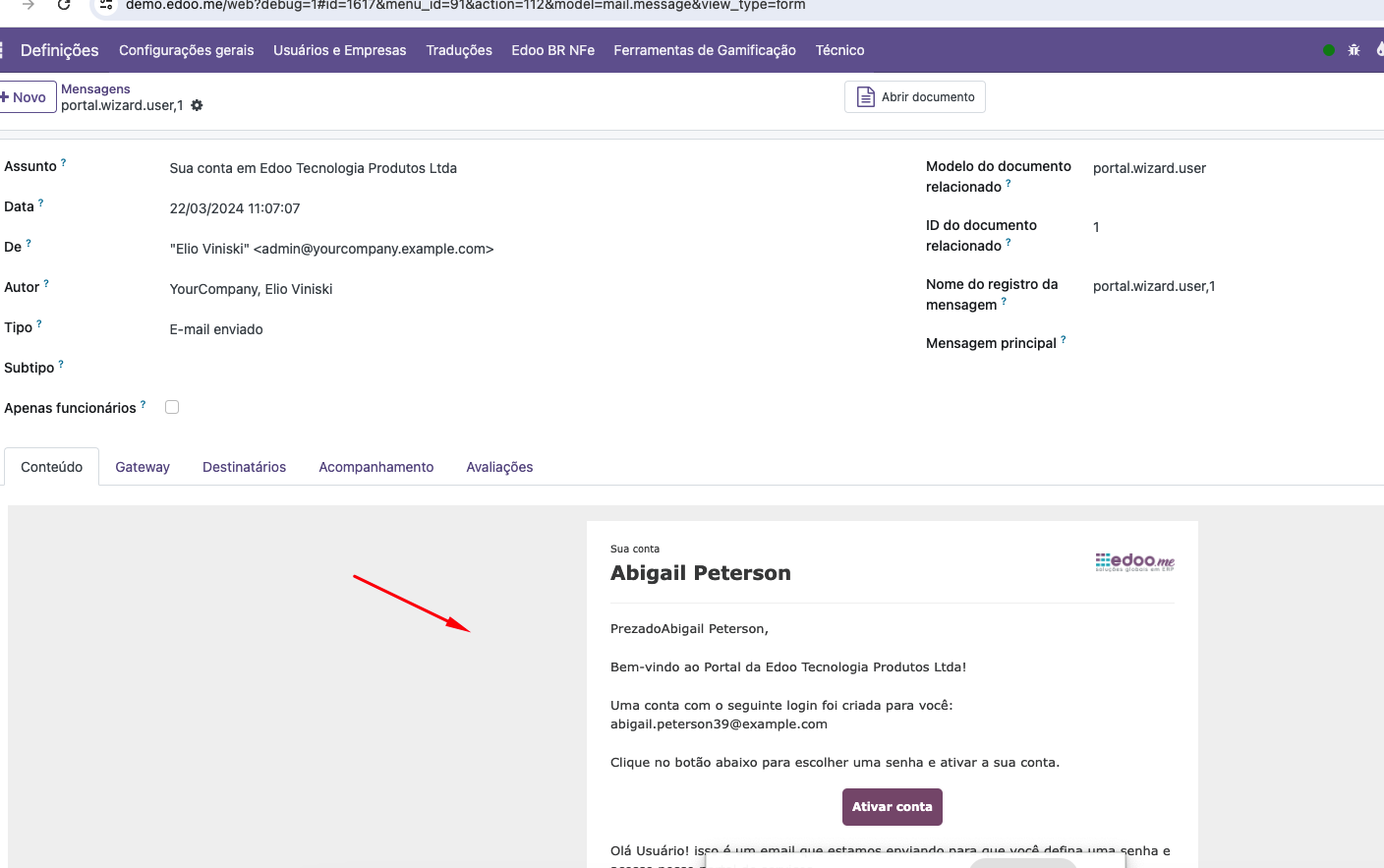Show help tooltip for Data

[x=40, y=203]
